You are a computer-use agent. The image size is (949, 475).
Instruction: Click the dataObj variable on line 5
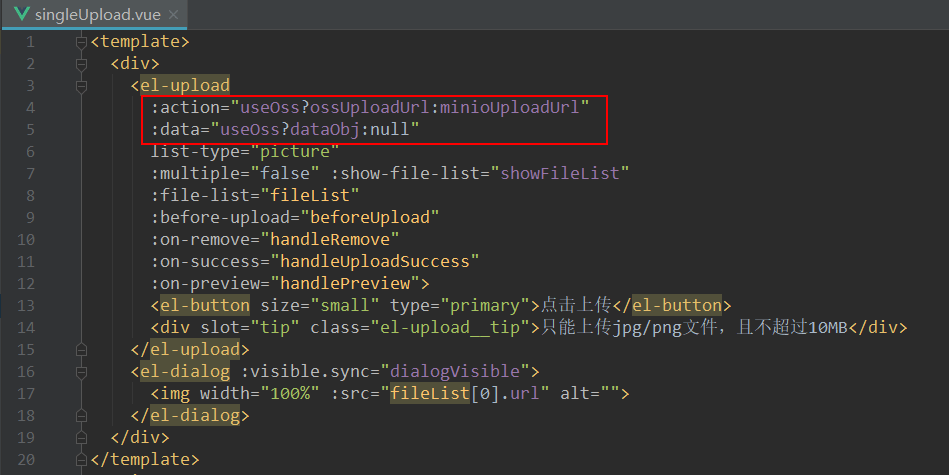coord(325,129)
